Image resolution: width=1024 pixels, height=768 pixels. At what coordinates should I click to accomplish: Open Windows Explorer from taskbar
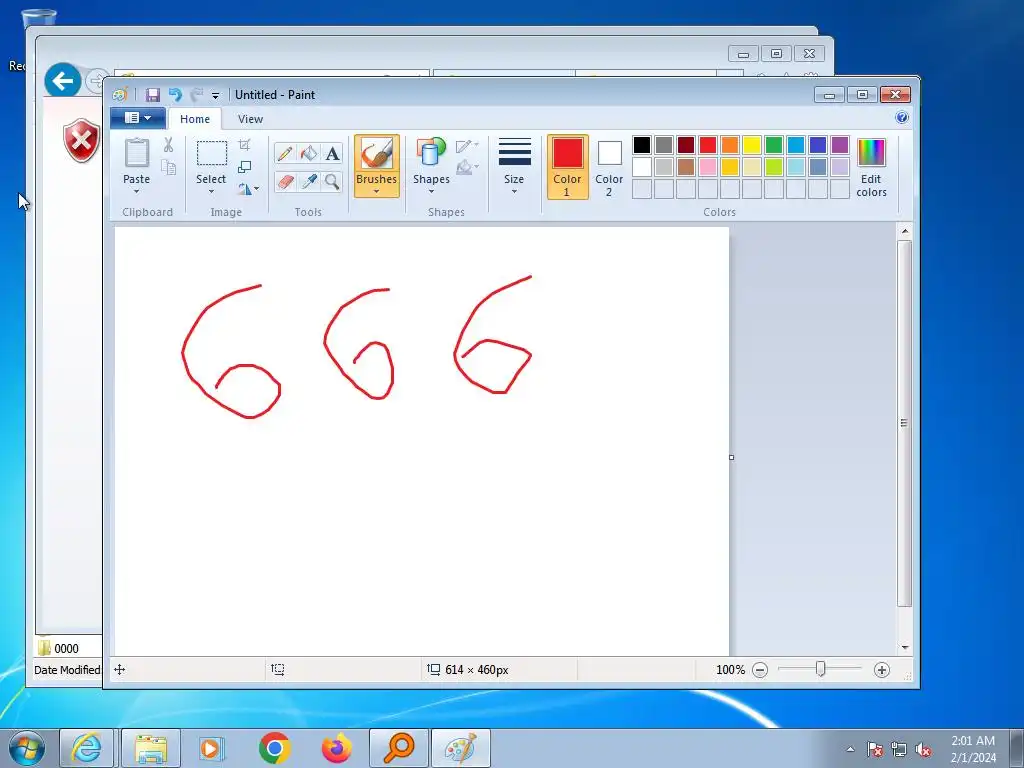[x=151, y=748]
